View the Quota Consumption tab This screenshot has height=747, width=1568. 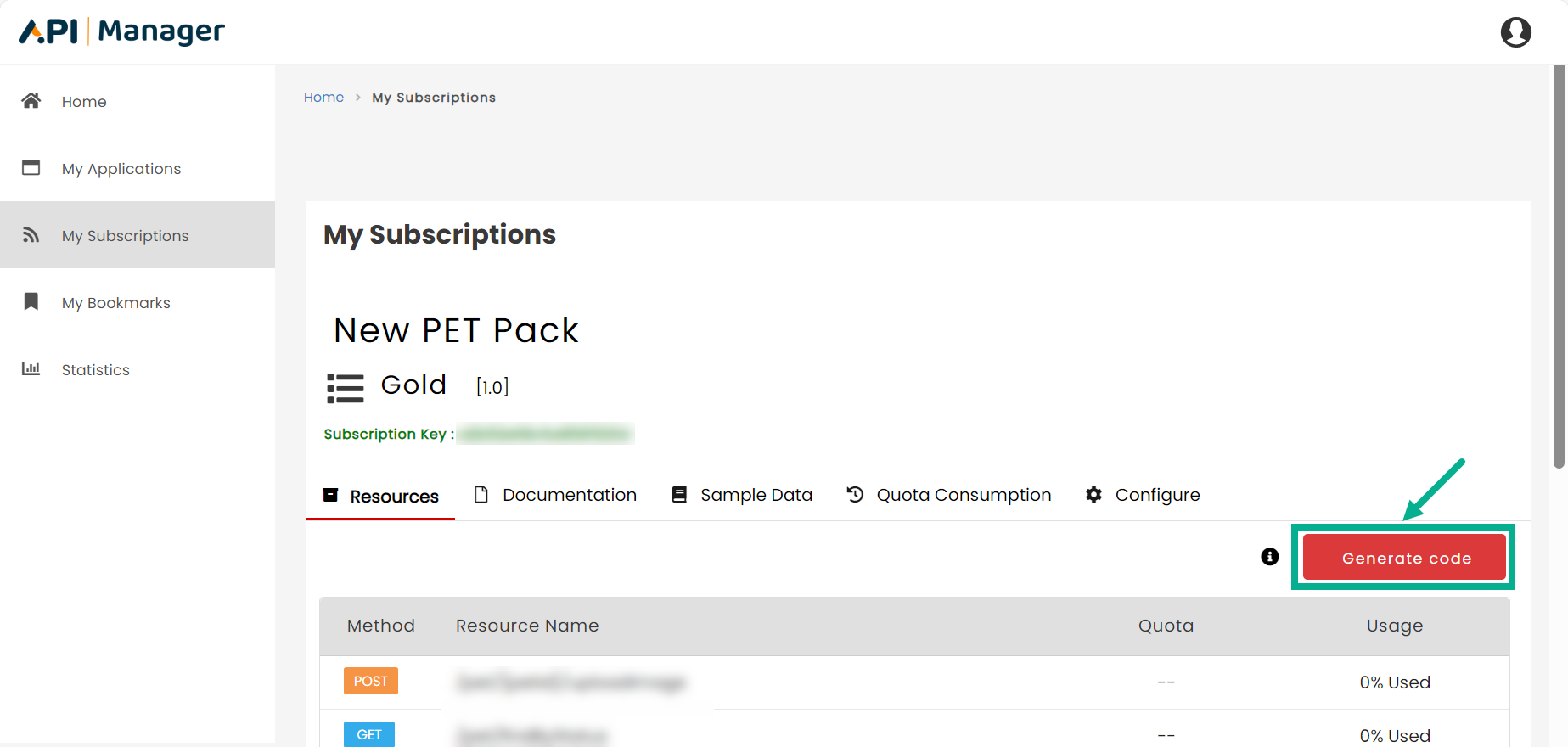(949, 495)
